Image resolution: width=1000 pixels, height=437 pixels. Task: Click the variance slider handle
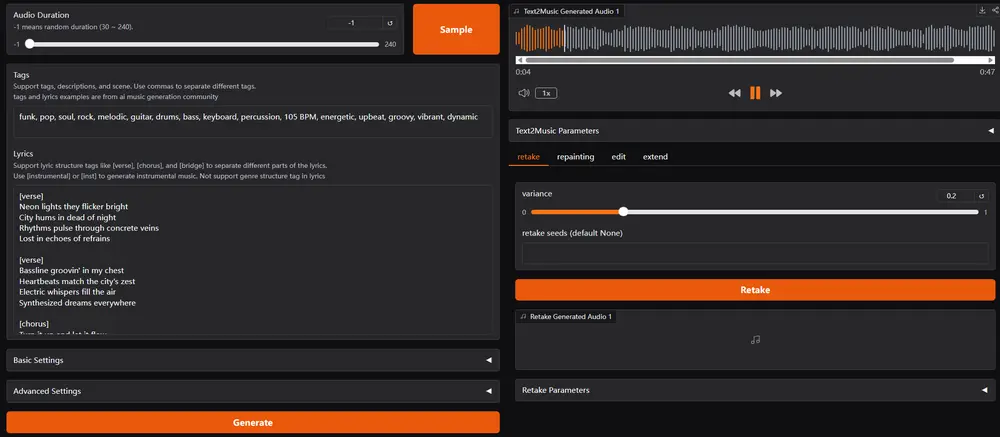pyautogui.click(x=623, y=212)
